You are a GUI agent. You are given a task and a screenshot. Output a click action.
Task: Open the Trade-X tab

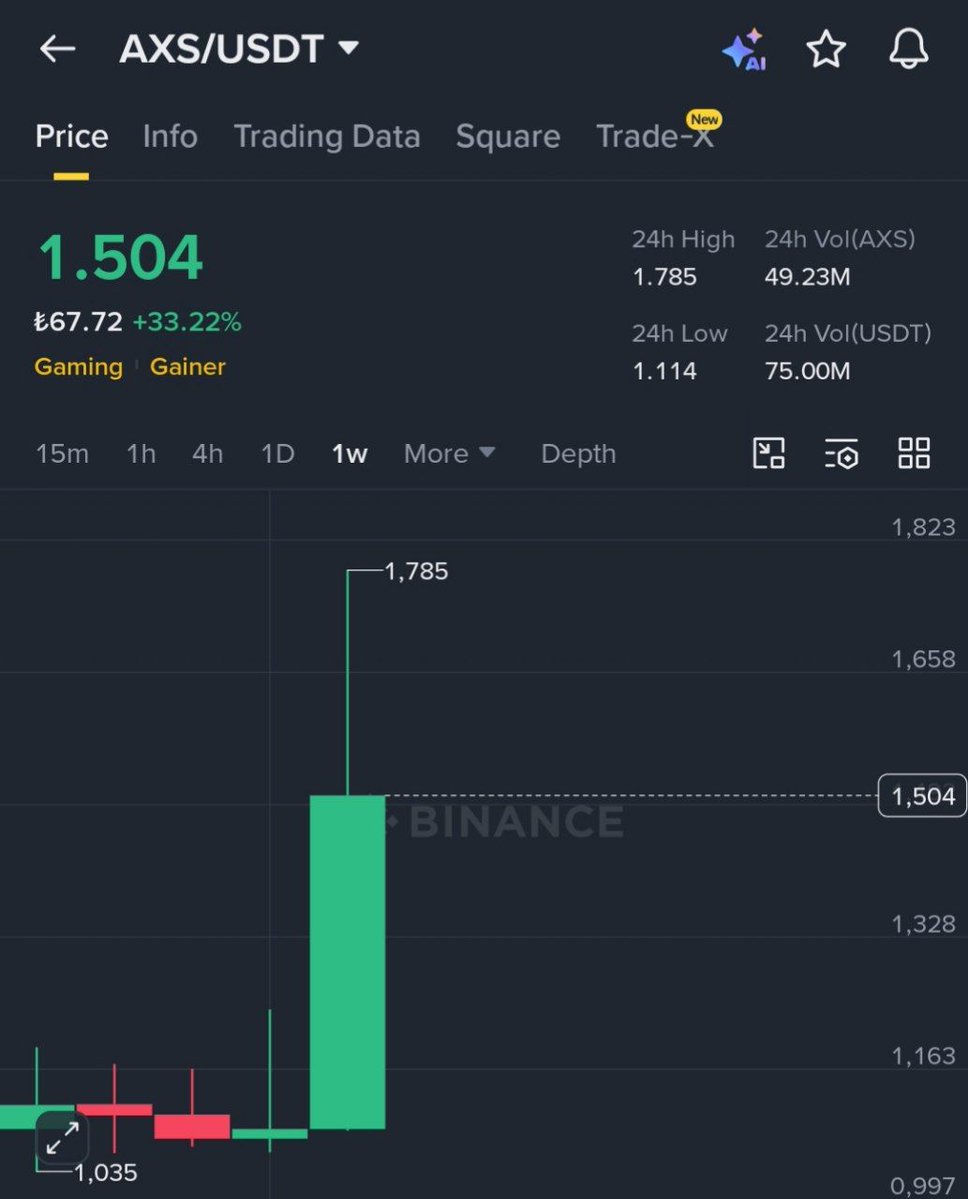click(655, 137)
